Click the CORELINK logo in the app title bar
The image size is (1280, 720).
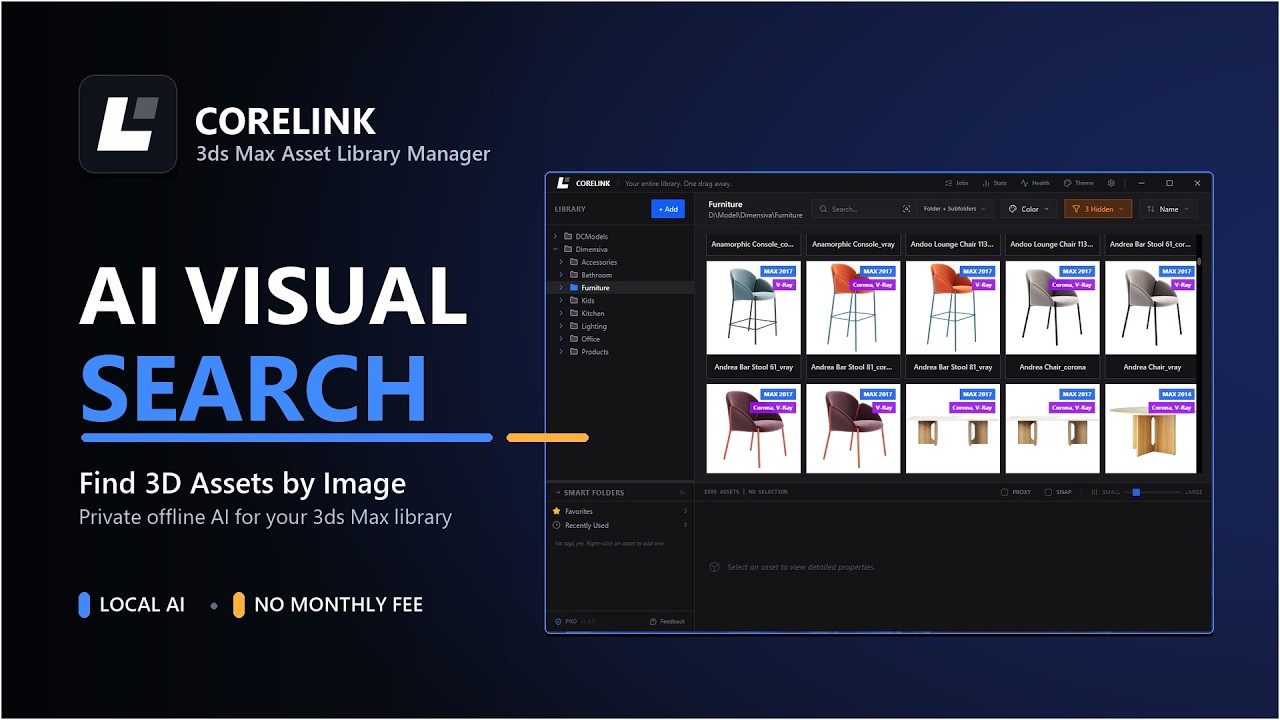click(x=564, y=183)
